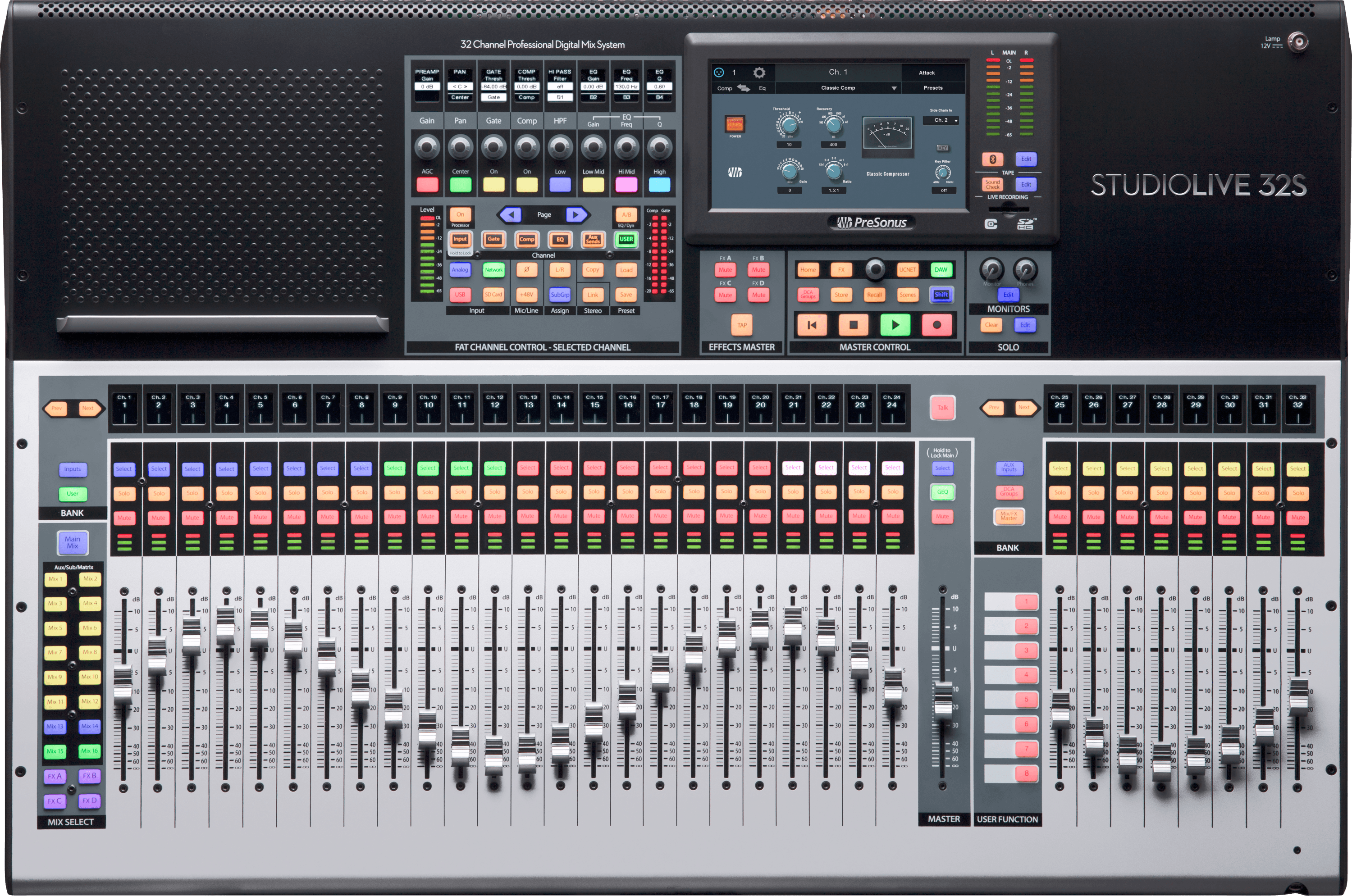This screenshot has height=896, width=1352.
Task: Engage the red Talk button
Action: [942, 407]
